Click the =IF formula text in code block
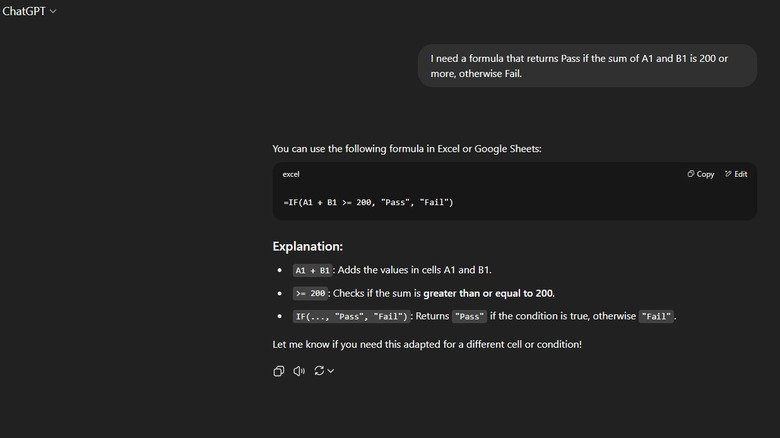The image size is (780, 438). coord(368,203)
